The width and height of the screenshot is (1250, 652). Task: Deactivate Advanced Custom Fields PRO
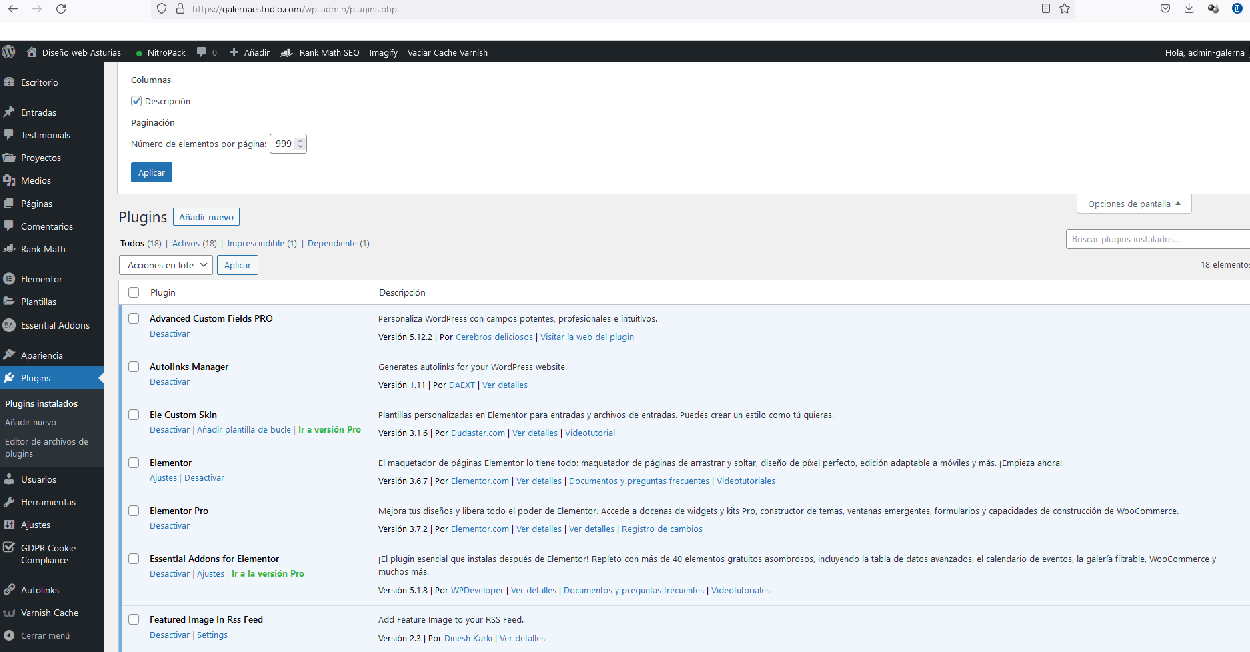(169, 334)
